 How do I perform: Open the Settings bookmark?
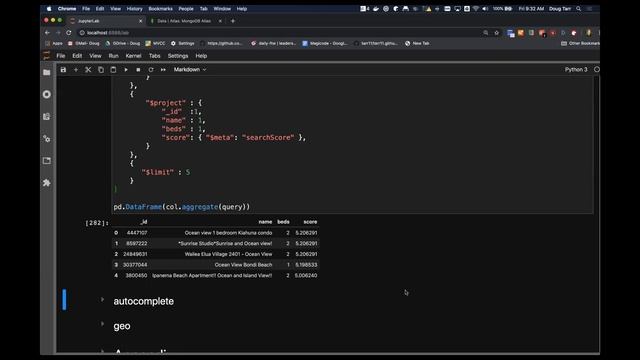[182, 43]
